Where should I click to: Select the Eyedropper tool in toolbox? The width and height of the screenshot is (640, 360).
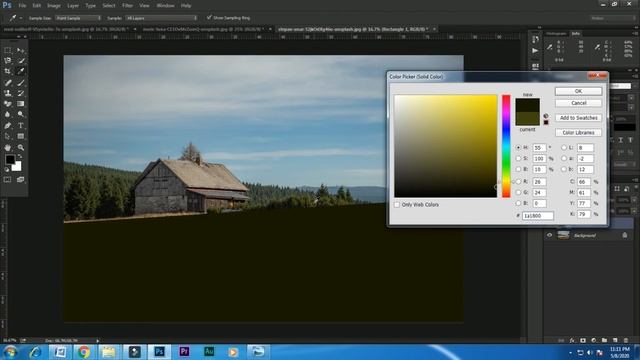click(x=21, y=71)
